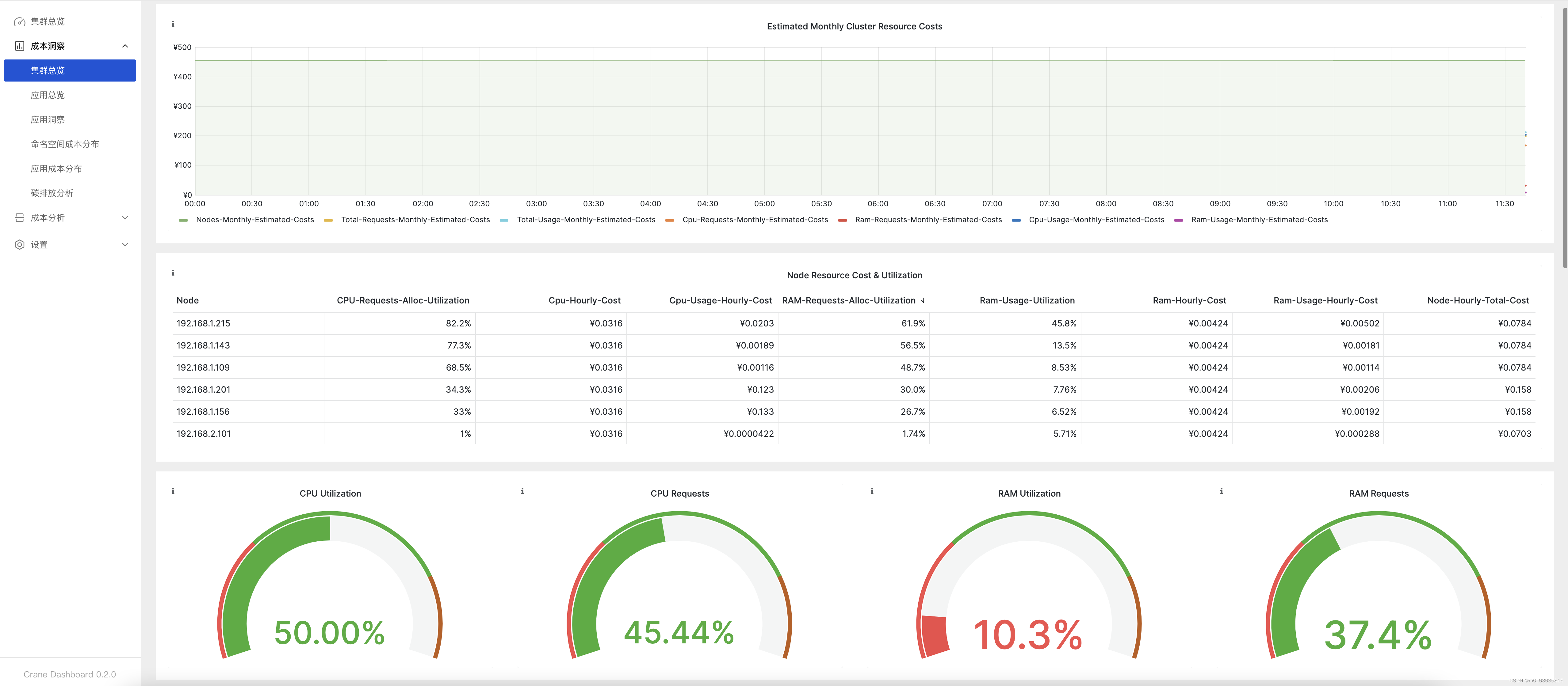The width and height of the screenshot is (1568, 686).
Task: Click the 45.44% CPU Requests gauge value
Action: (x=679, y=632)
